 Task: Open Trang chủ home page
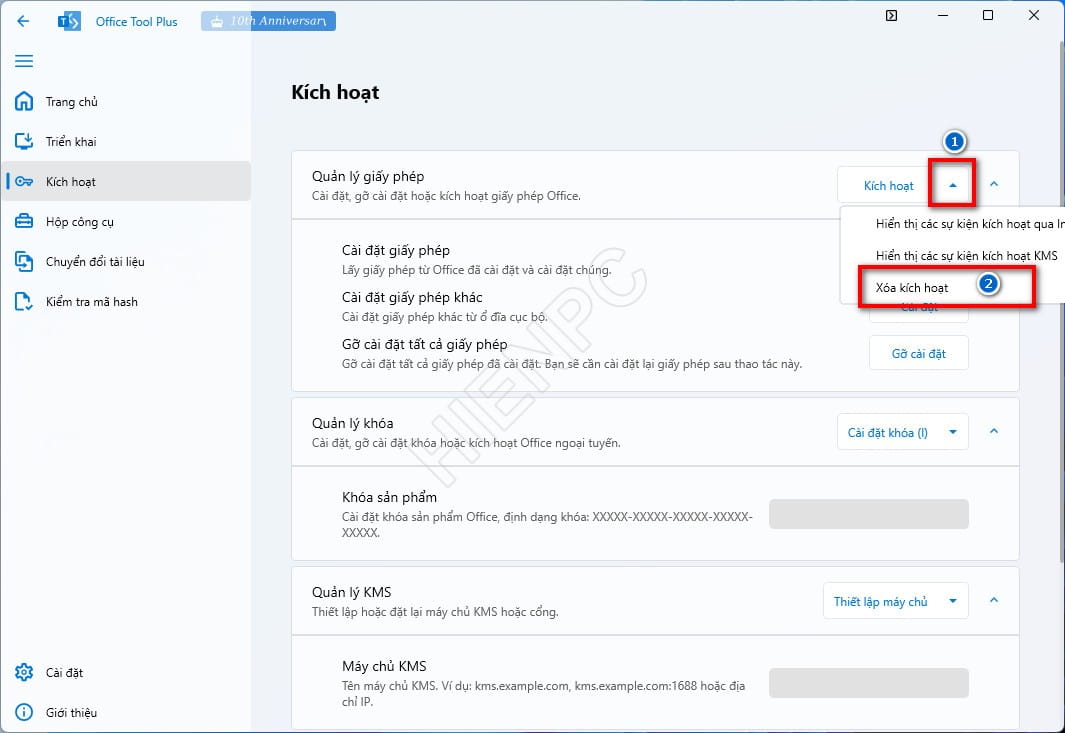point(126,102)
